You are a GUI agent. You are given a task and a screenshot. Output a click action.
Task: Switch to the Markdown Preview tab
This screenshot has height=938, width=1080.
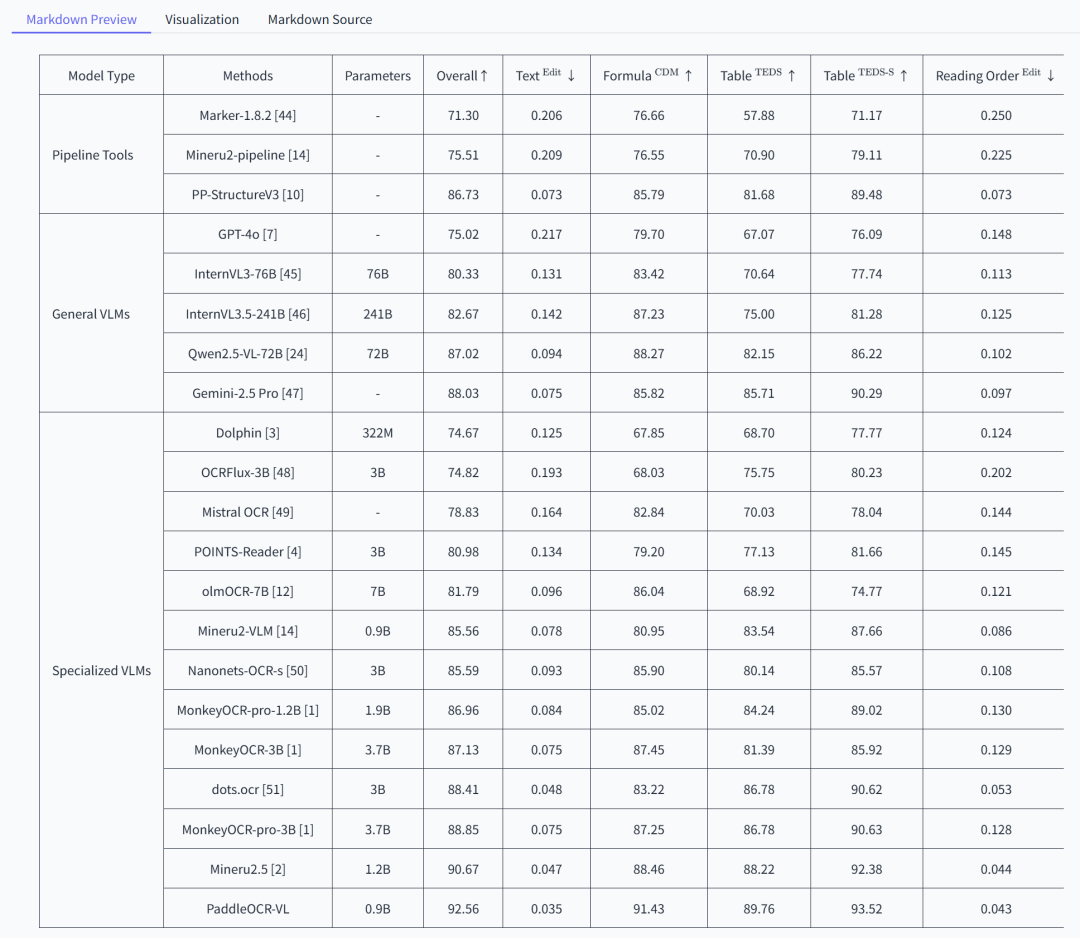pos(81,19)
